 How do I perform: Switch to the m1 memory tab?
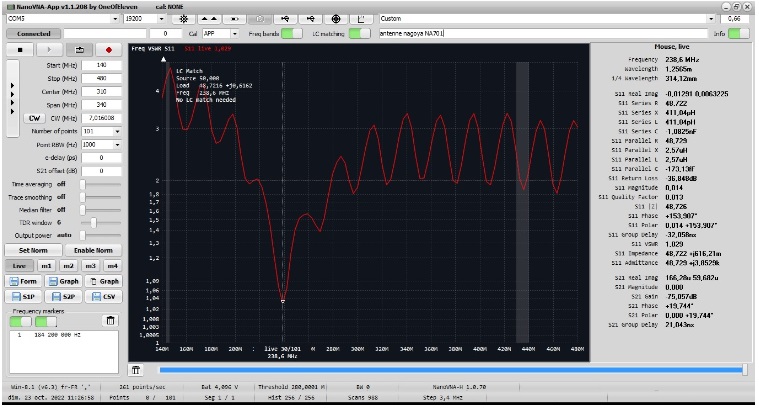pyautogui.click(x=45, y=265)
